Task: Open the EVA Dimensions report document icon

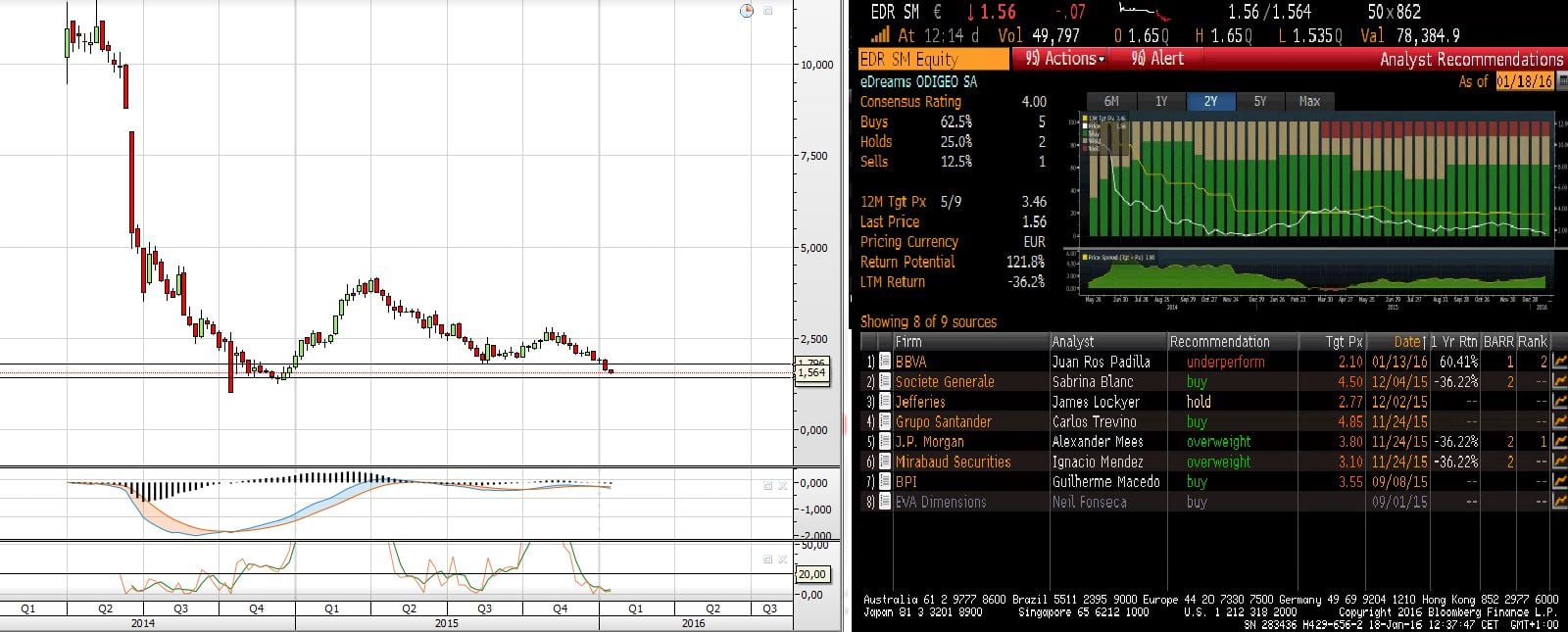Action: (885, 502)
